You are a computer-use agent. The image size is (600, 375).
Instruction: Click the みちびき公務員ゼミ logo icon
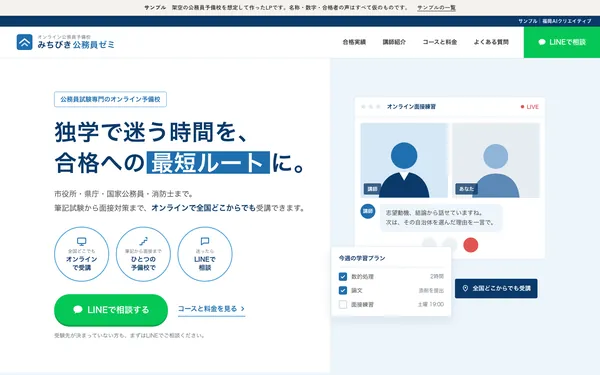[24, 42]
